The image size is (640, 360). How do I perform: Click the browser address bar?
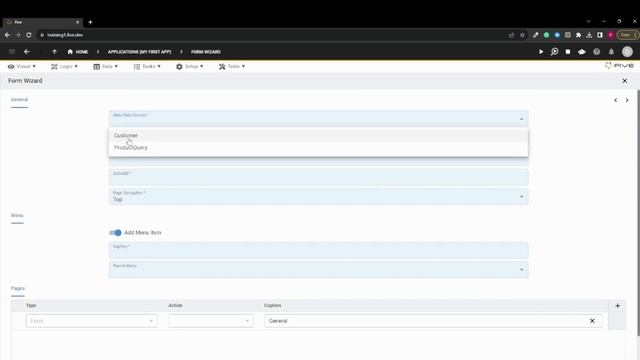(x=269, y=35)
